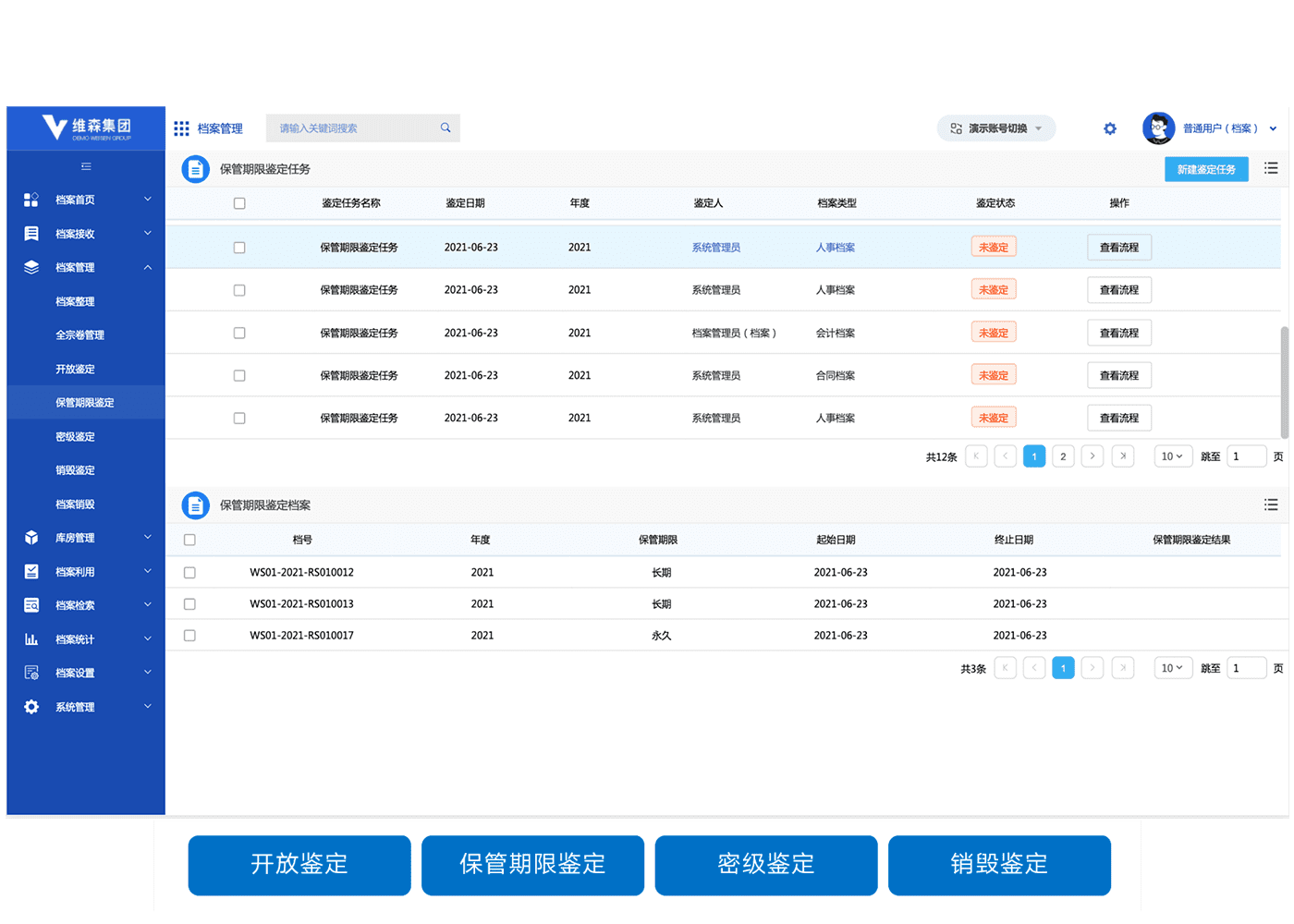Click next page arrow in the 共3条 pager
Viewport: 1294px width, 924px height.
(1093, 668)
